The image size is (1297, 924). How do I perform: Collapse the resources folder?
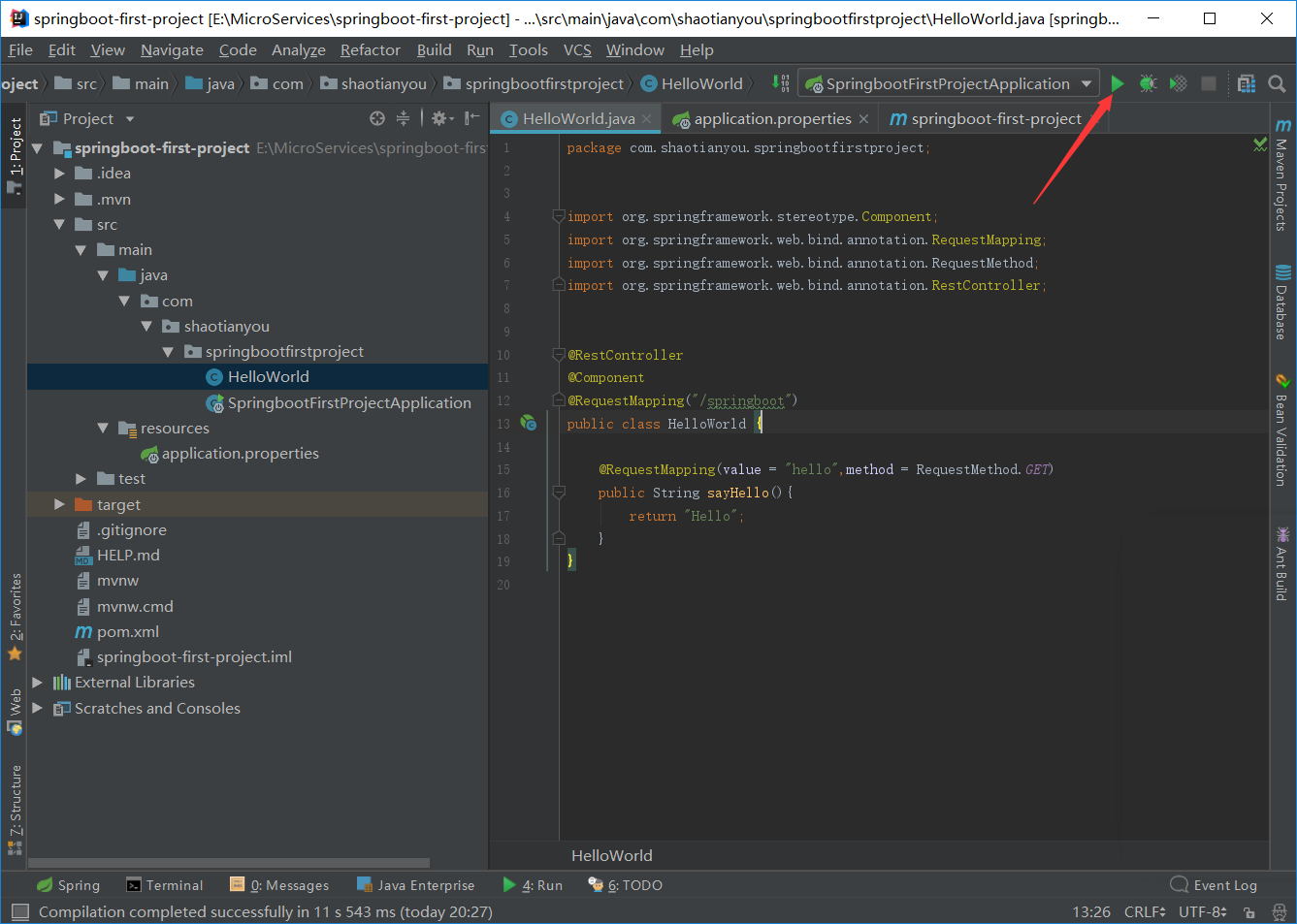point(103,428)
